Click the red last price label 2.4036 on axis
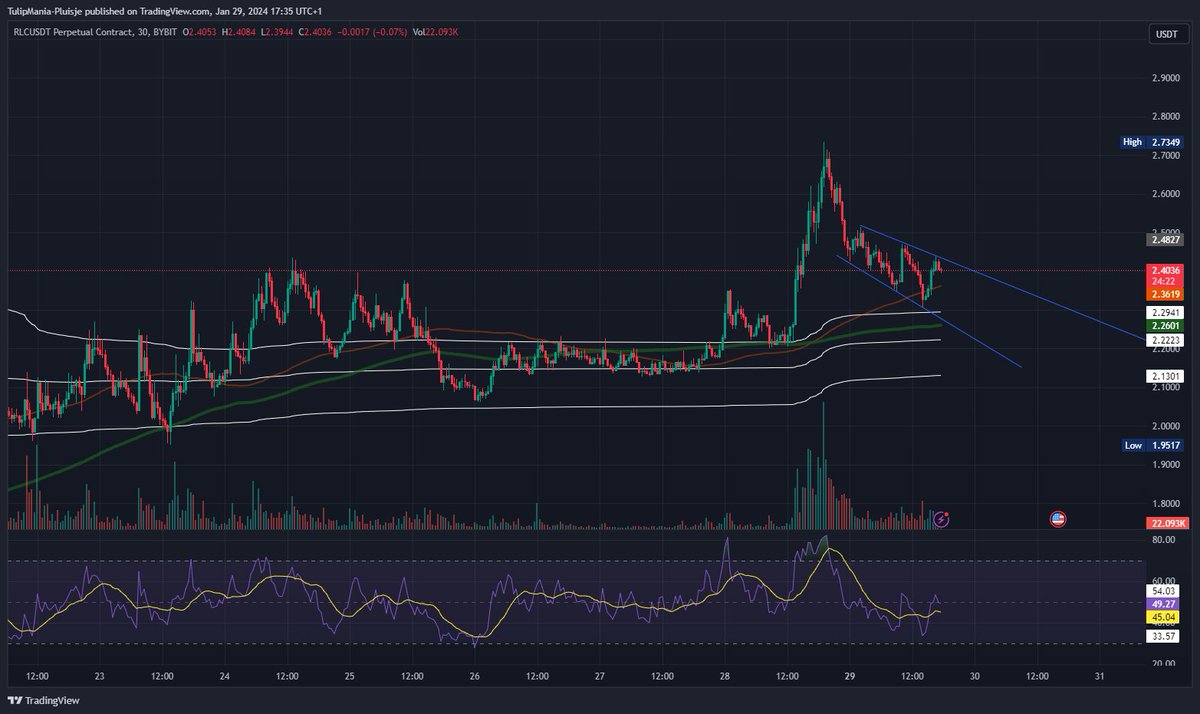1200x714 pixels. click(1165, 271)
